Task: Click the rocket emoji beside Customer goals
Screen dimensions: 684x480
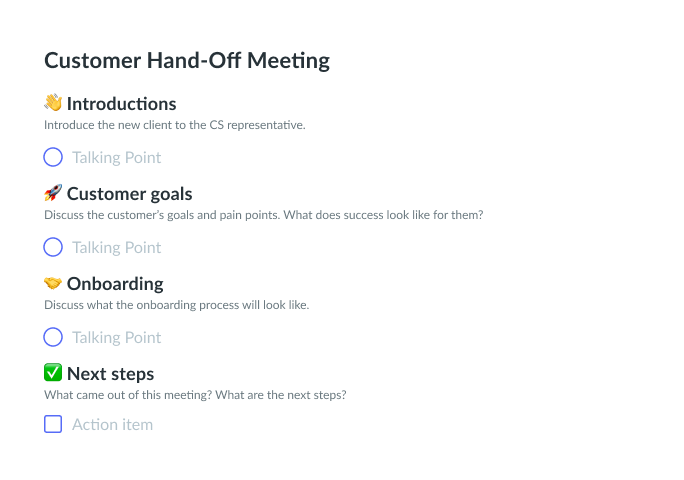Action: [x=53, y=193]
